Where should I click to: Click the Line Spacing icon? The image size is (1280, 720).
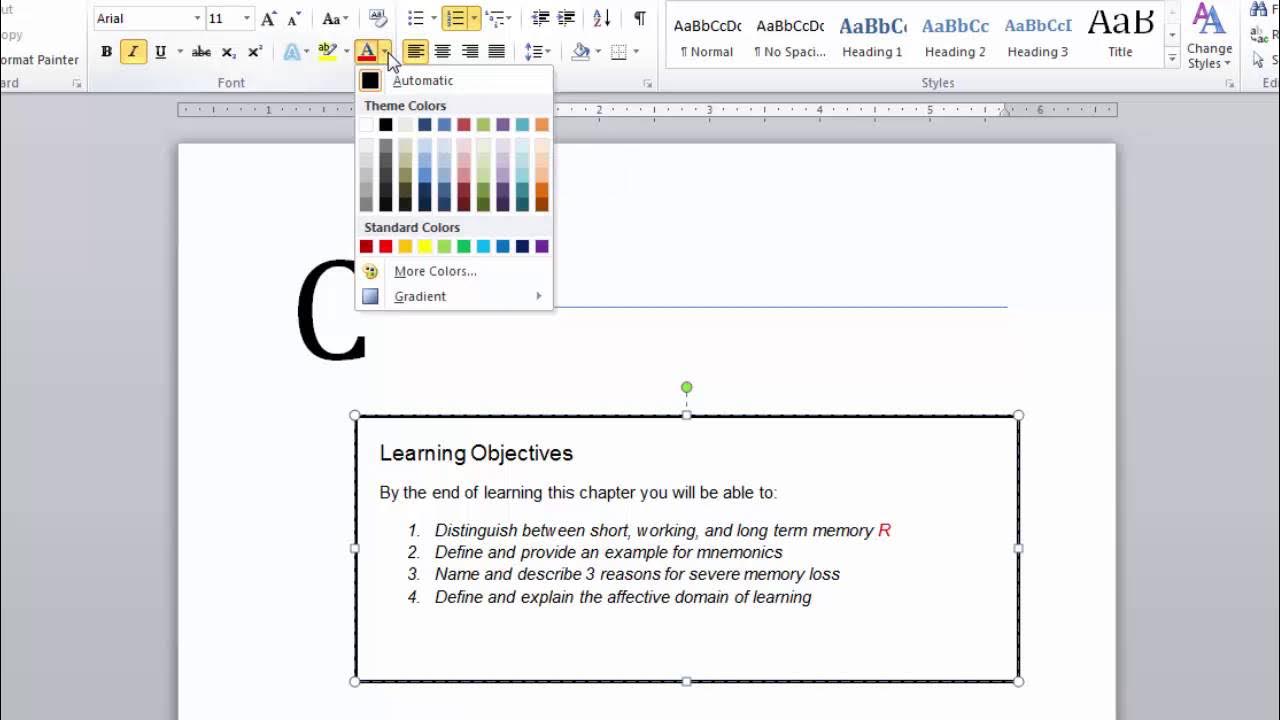point(535,52)
